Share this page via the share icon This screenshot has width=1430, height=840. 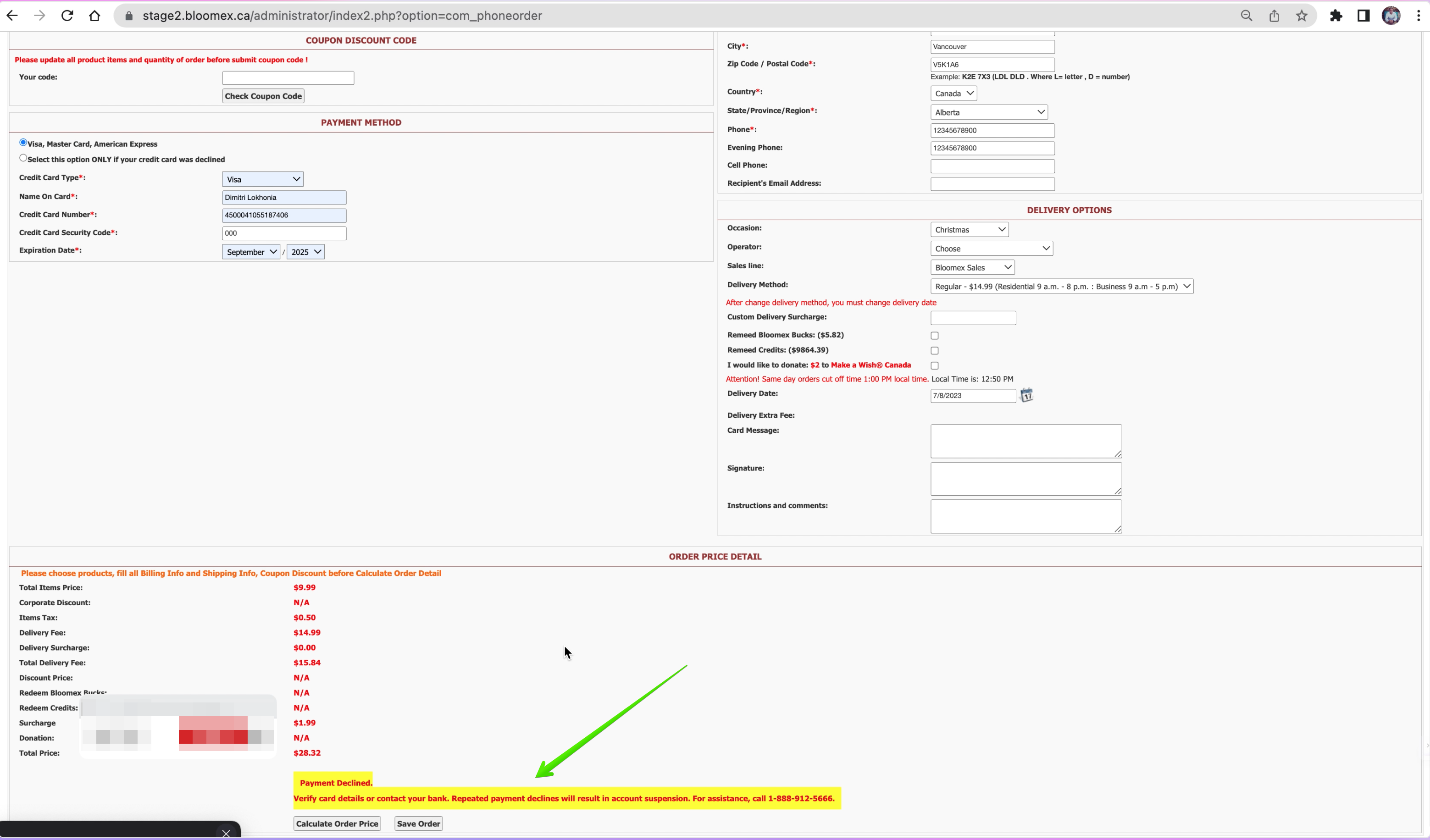tap(1274, 16)
